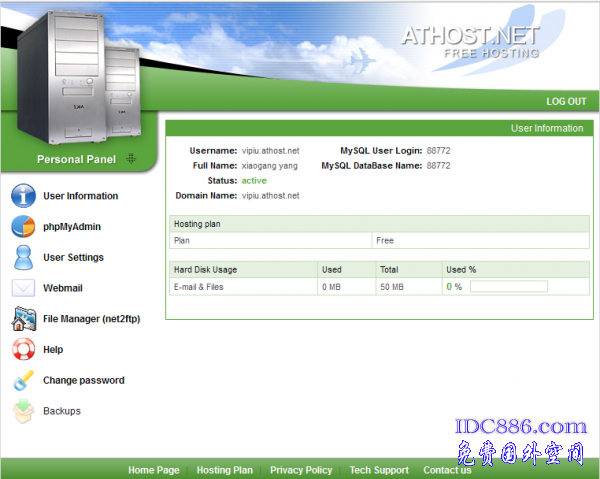Viewport: 600px width, 479px height.
Task: Click the Change password key icon
Action: tap(23, 381)
